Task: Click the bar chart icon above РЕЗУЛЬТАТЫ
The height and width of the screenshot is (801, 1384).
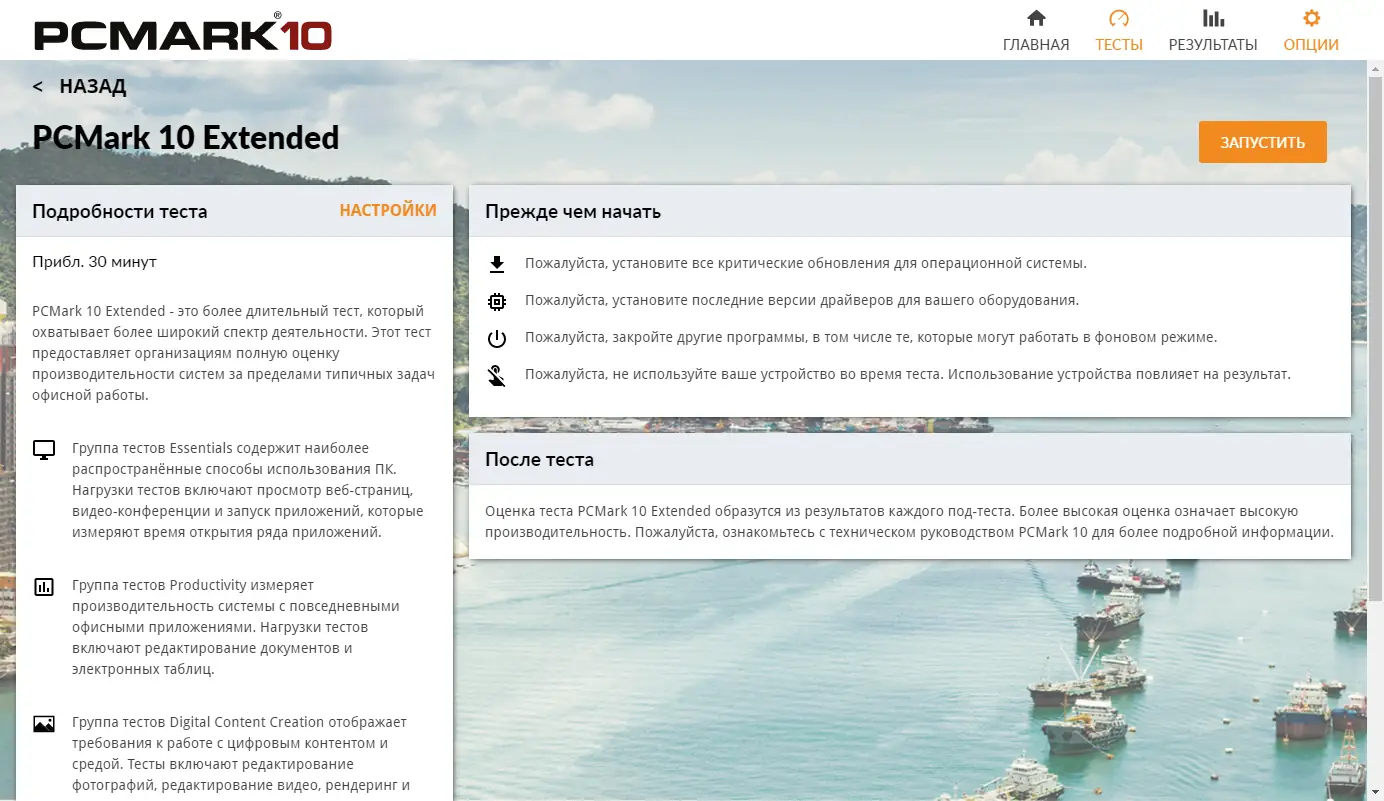Action: point(1213,18)
